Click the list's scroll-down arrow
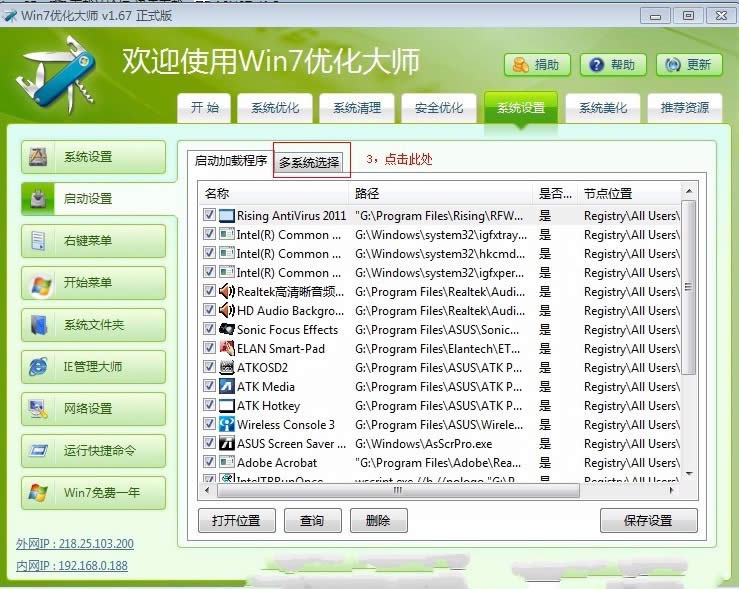Viewport: 739px width, 589px height. point(689,475)
